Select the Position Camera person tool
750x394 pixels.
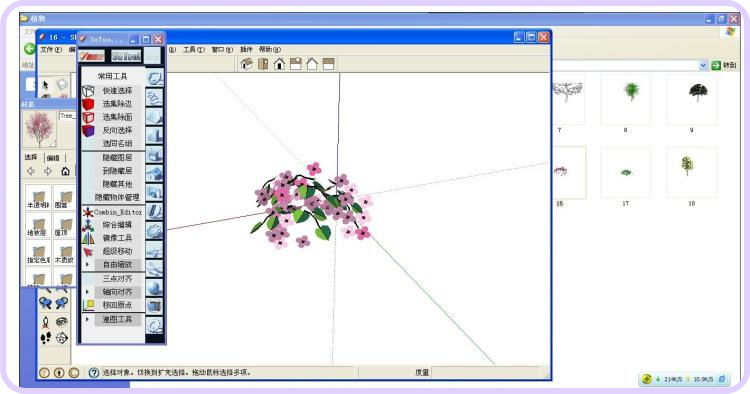(45, 321)
